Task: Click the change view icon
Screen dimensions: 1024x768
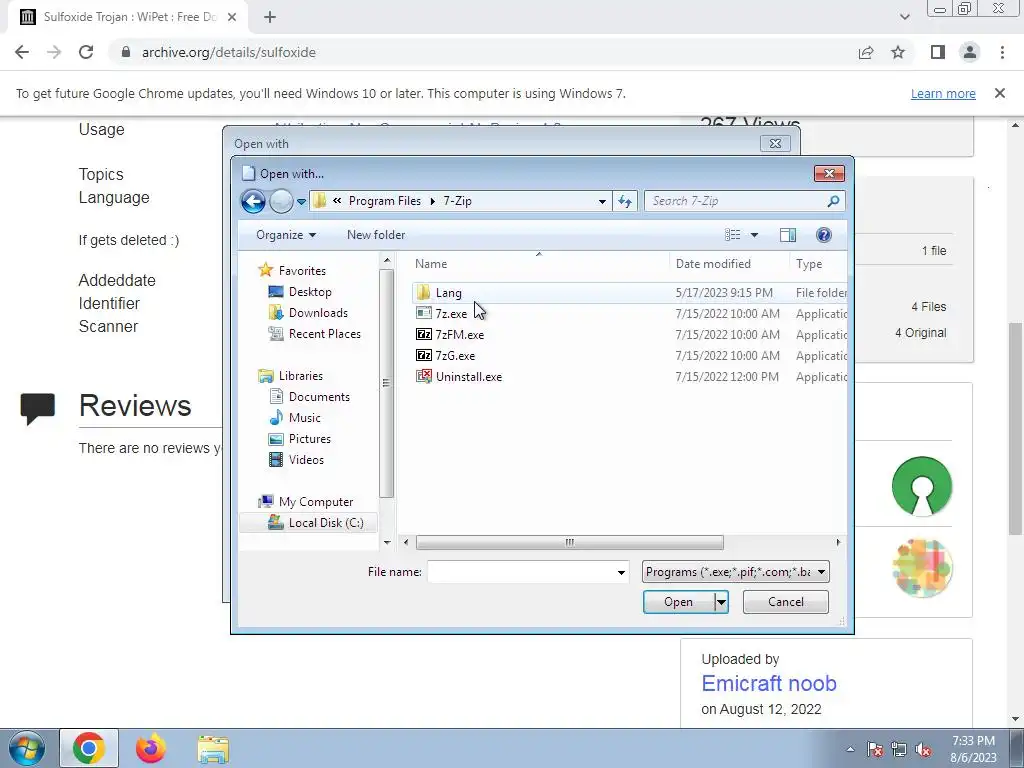Action: coord(733,235)
